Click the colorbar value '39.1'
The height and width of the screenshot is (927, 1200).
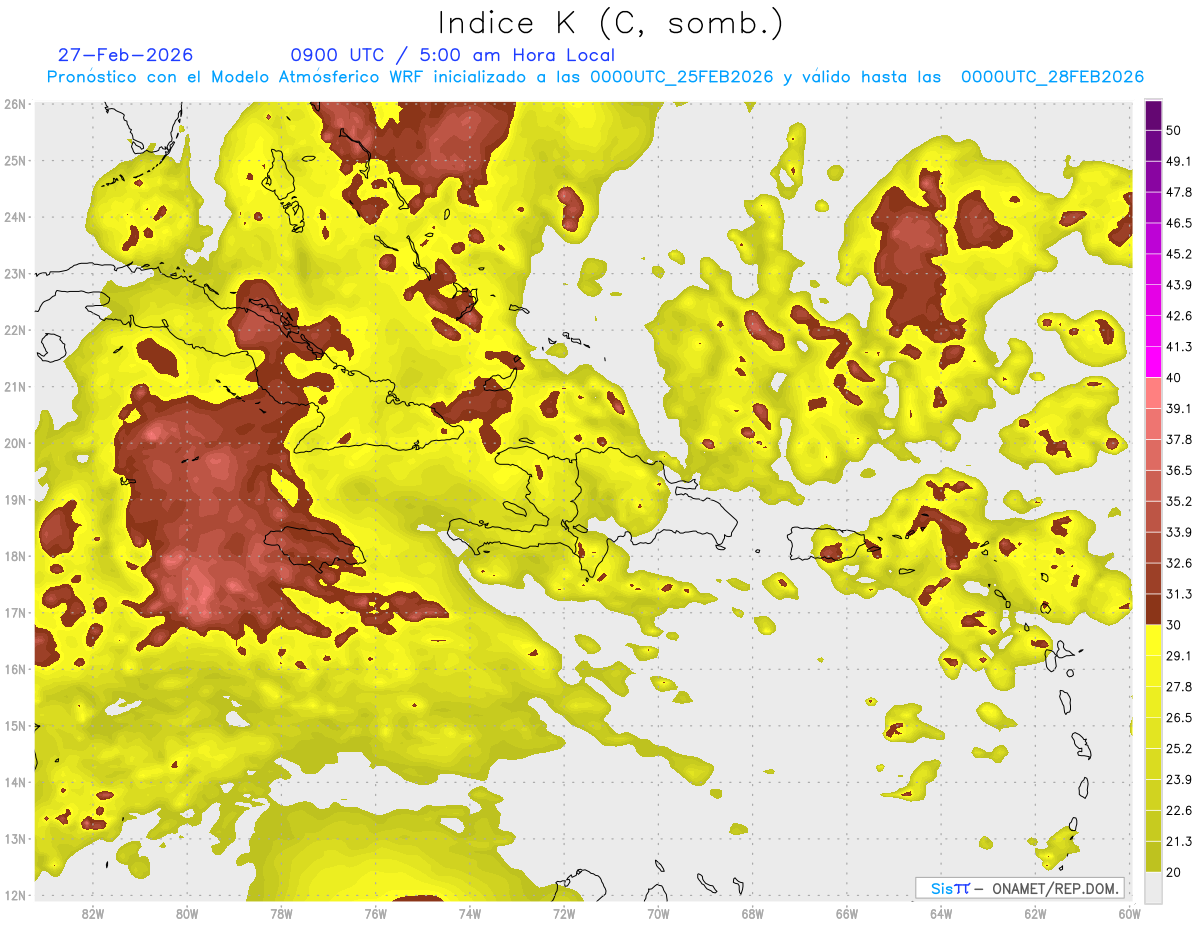coord(1178,409)
